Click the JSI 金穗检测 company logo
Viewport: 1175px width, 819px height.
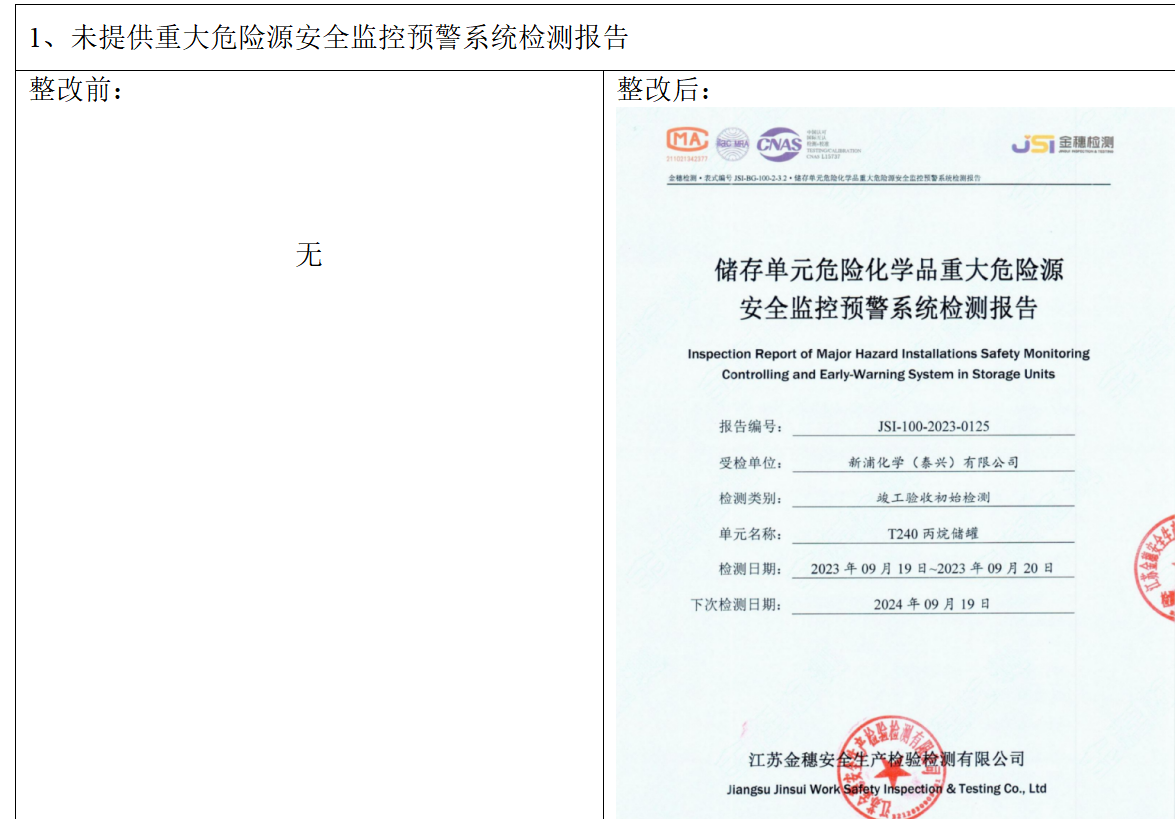tap(1062, 144)
